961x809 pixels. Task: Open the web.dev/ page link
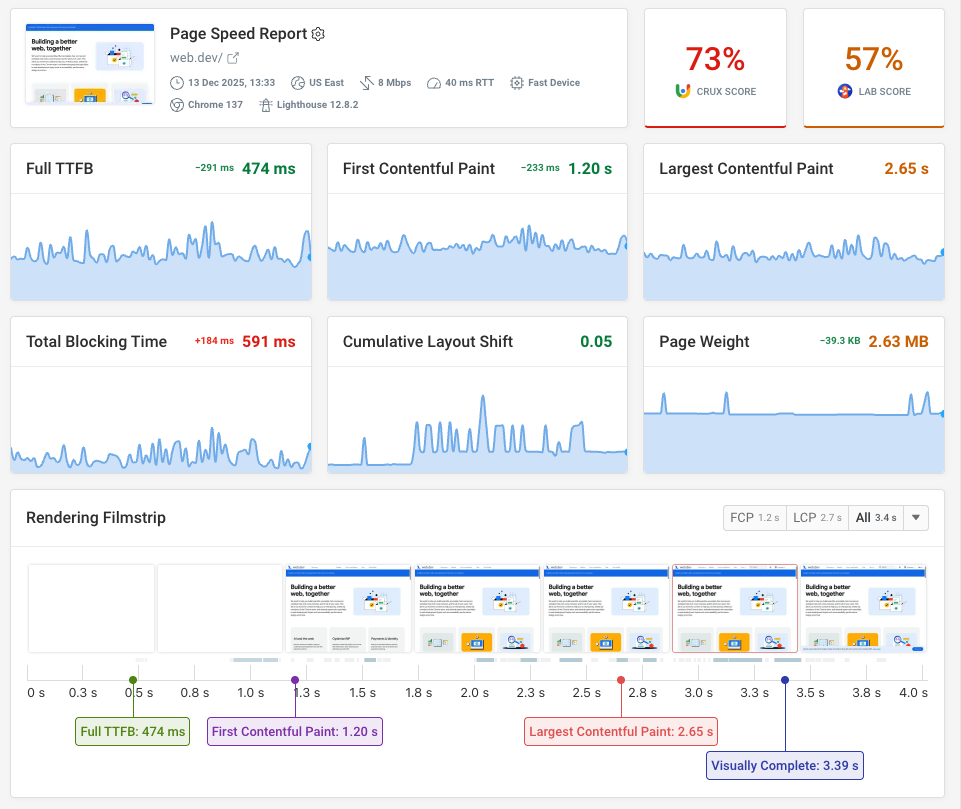tap(195, 57)
